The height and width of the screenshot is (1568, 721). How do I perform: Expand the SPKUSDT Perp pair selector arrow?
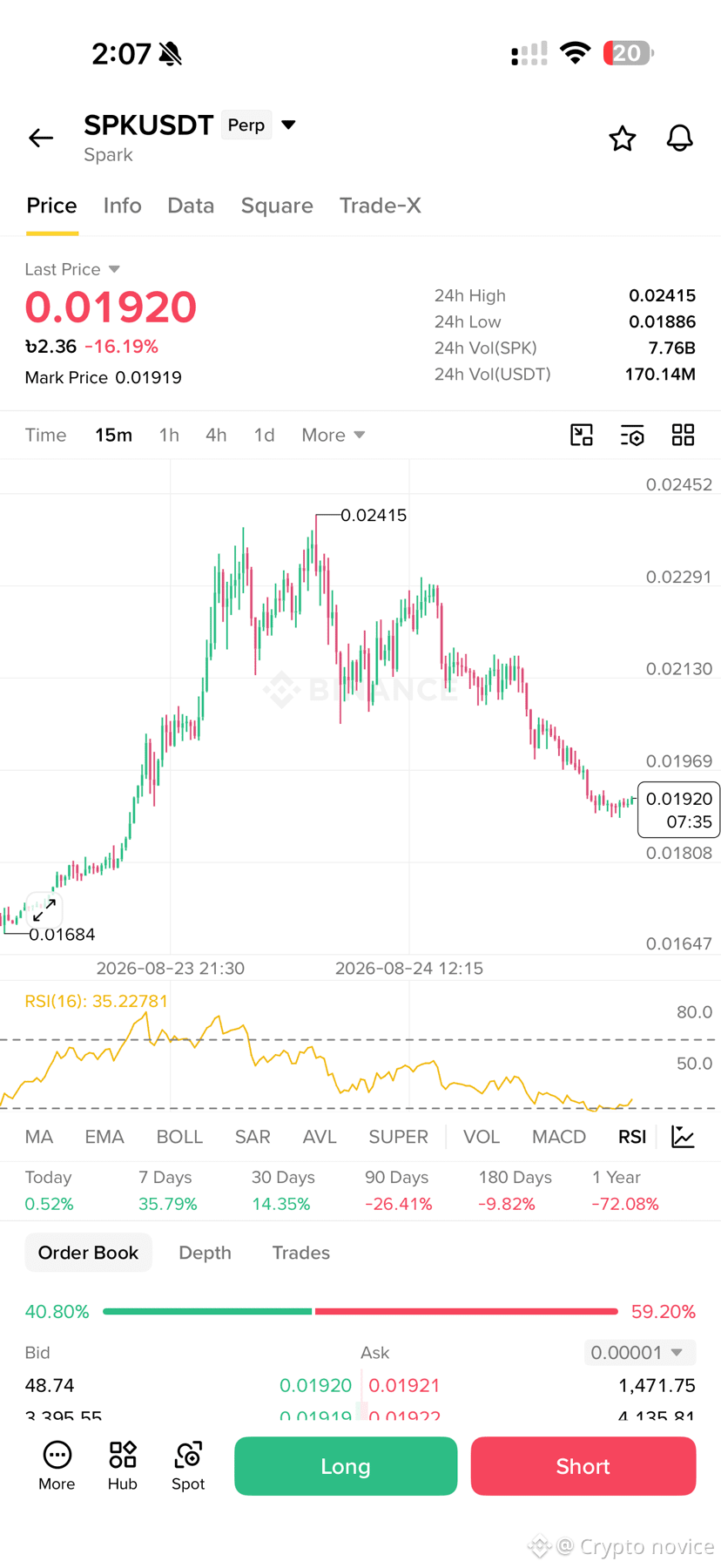tap(288, 125)
